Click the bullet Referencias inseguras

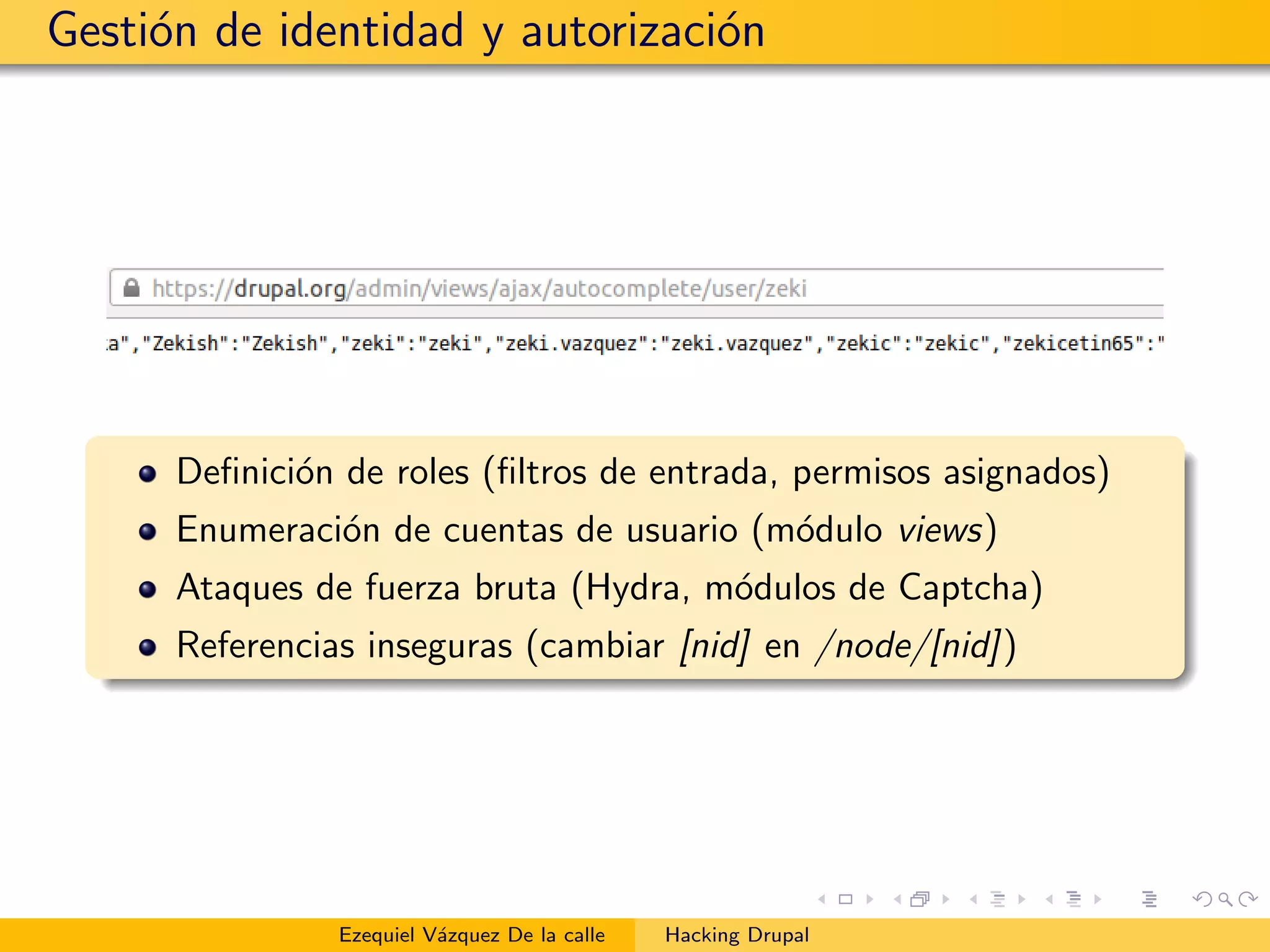tap(596, 646)
